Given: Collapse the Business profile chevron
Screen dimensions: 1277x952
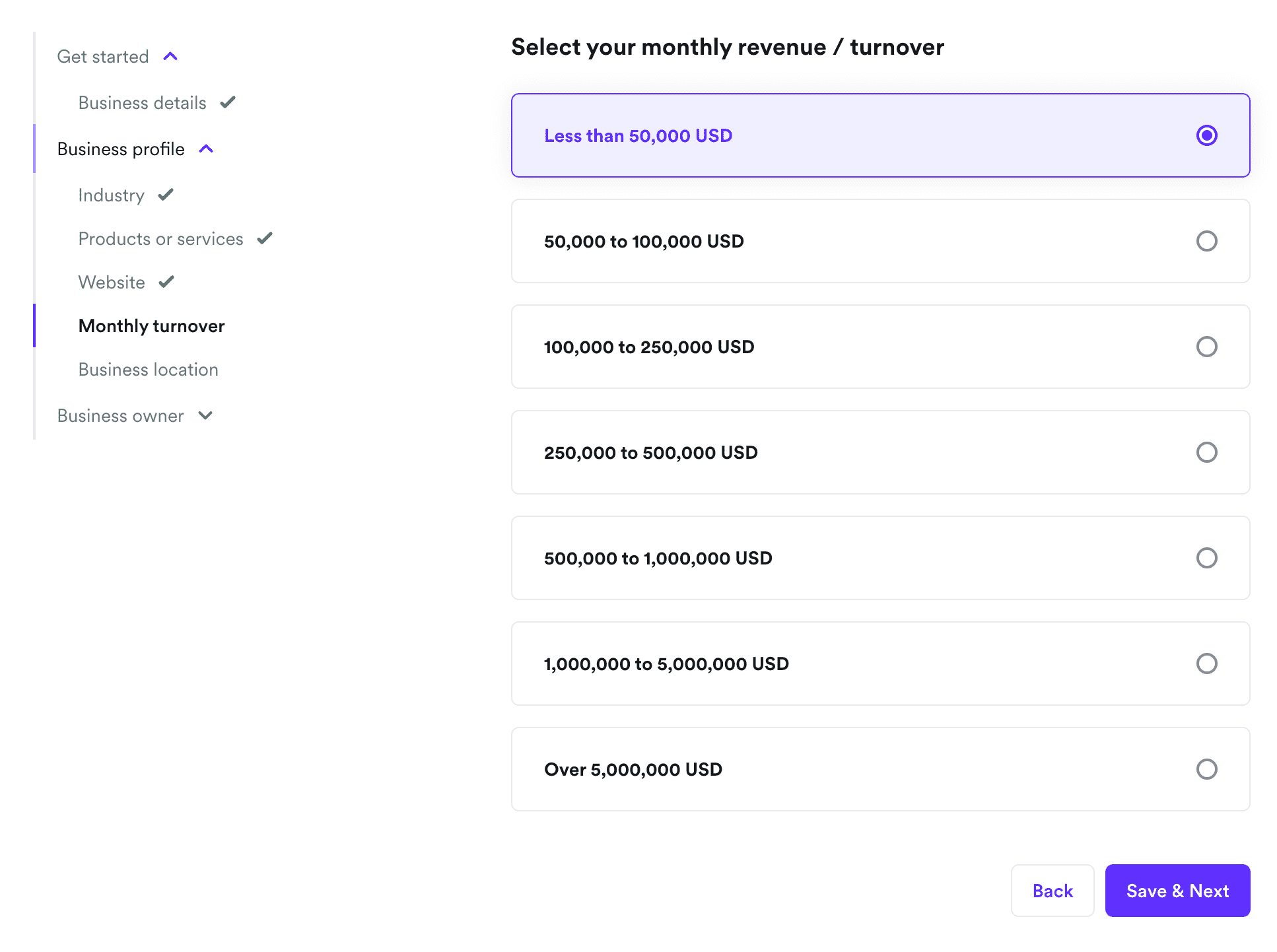Looking at the screenshot, I should click(206, 149).
